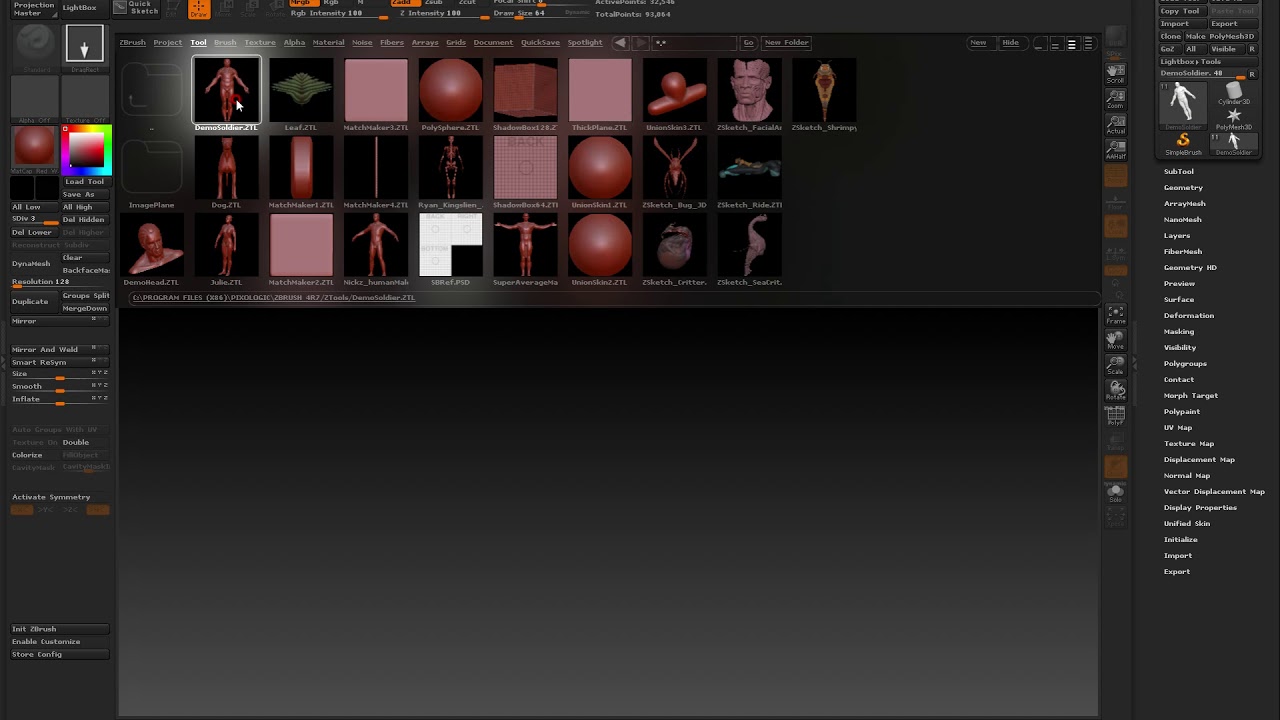The image size is (1280, 720).
Task: Click the Zoom canvas icon
Action: pyautogui.click(x=1115, y=99)
